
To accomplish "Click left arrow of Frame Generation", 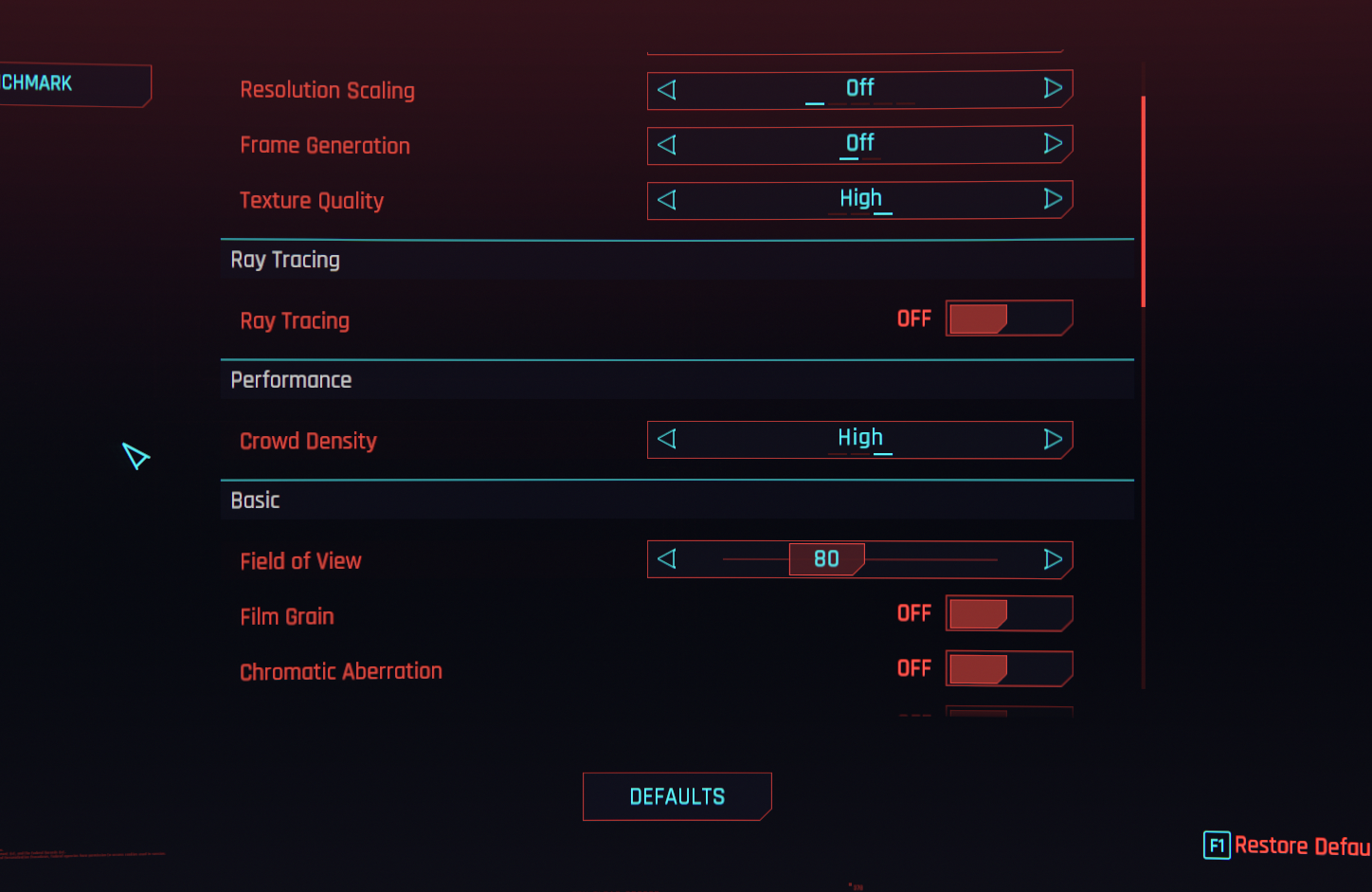I will click(x=667, y=144).
